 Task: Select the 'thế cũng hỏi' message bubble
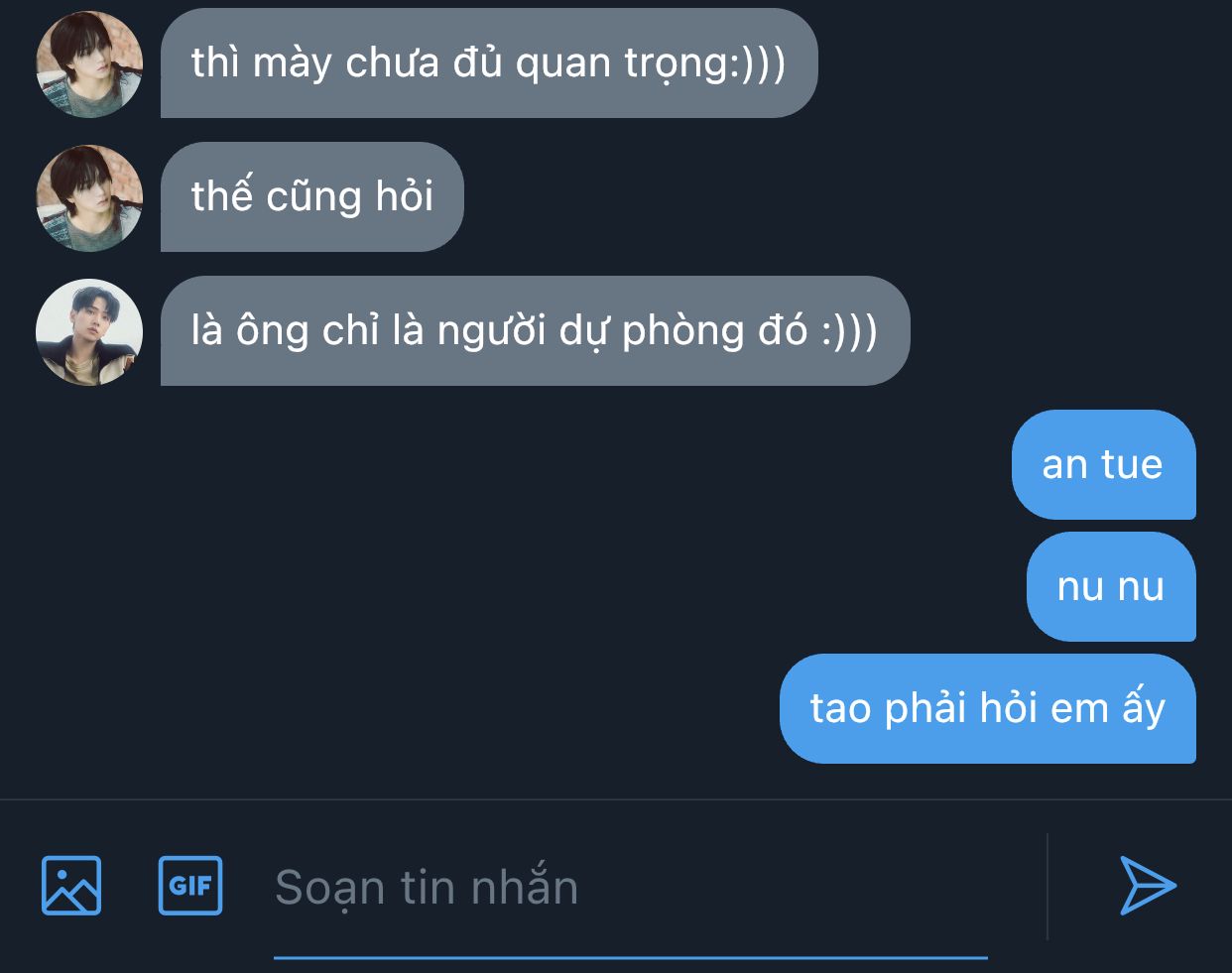312,196
